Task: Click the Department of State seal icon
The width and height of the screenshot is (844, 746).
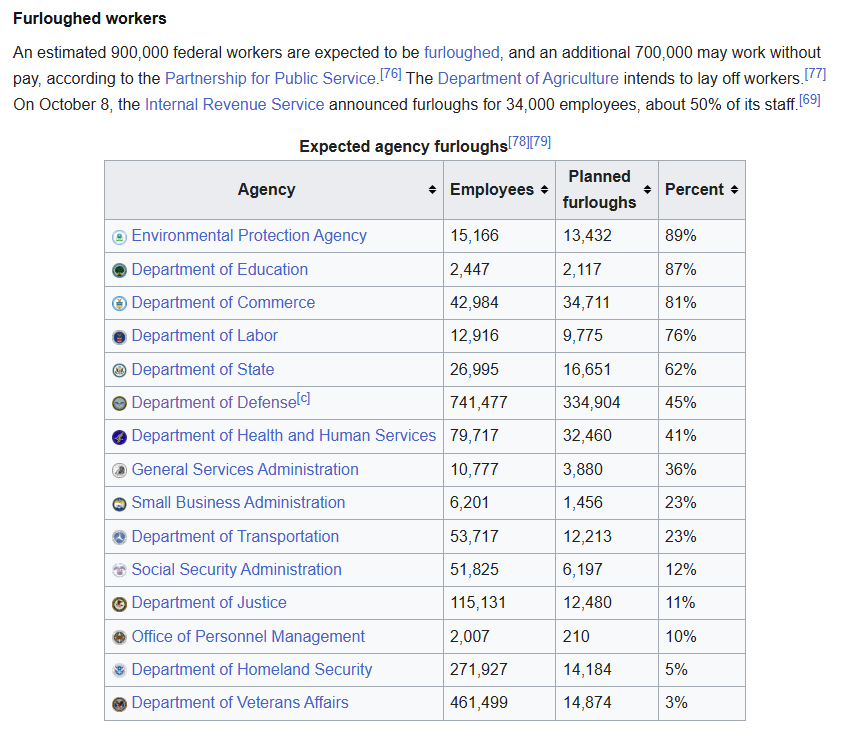Action: [x=119, y=370]
